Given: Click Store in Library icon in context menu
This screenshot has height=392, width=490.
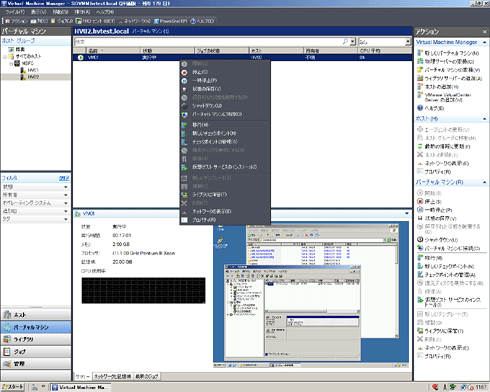Looking at the screenshot, I should click(184, 195).
